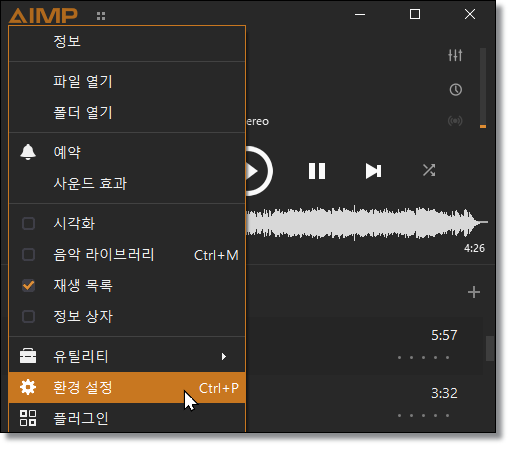Click the gear icon beside 환경 설정
Viewport: 508px width, 460px height.
pos(28,387)
